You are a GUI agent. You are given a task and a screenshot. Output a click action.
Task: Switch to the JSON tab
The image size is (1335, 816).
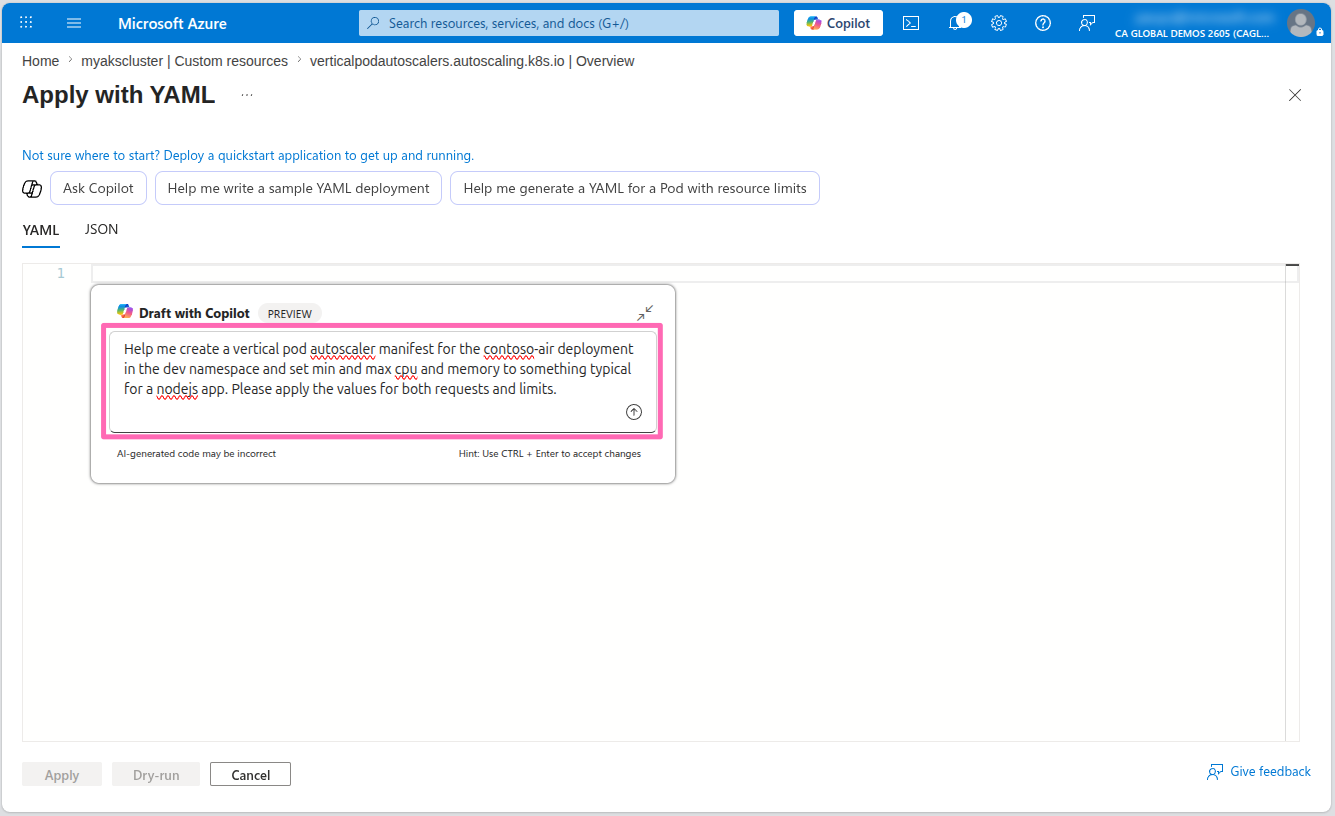tap(102, 230)
